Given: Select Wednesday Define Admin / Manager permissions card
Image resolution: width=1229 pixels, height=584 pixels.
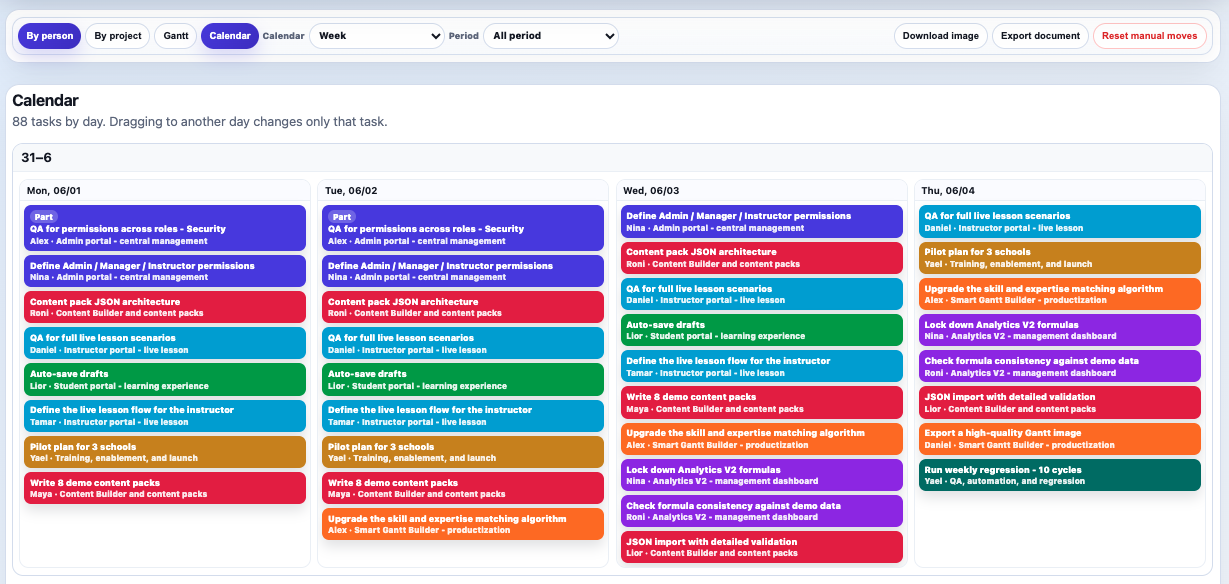Looking at the screenshot, I should tap(761, 221).
